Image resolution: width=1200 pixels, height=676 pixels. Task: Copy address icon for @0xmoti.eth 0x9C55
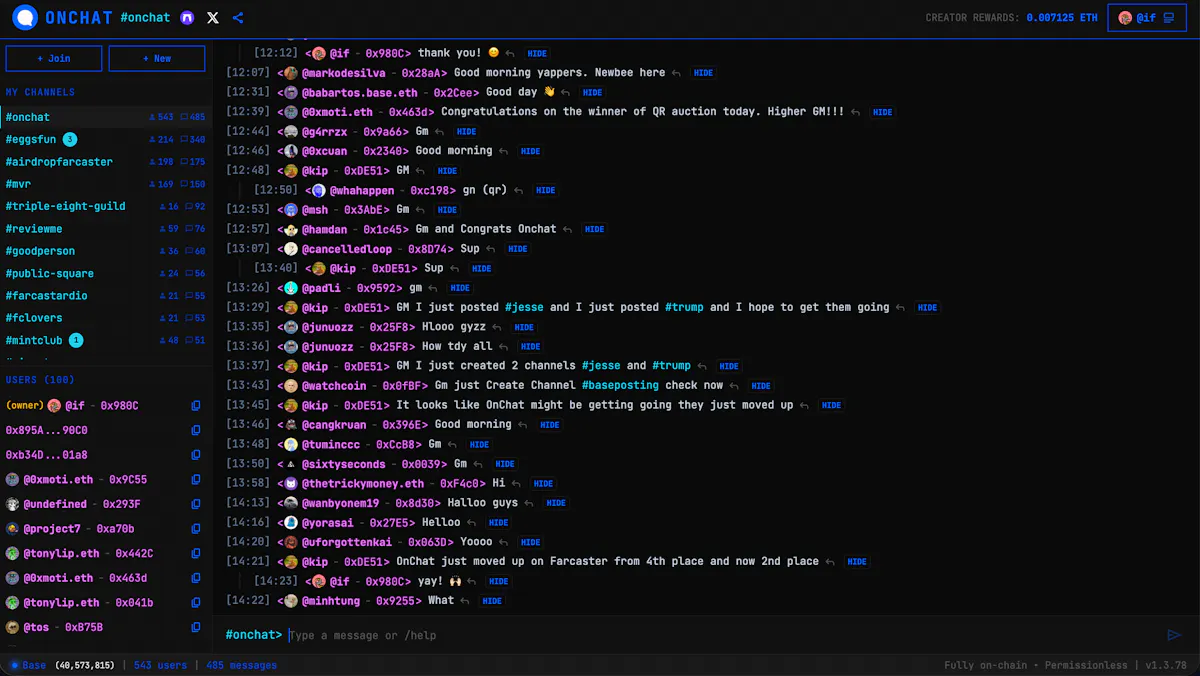196,480
